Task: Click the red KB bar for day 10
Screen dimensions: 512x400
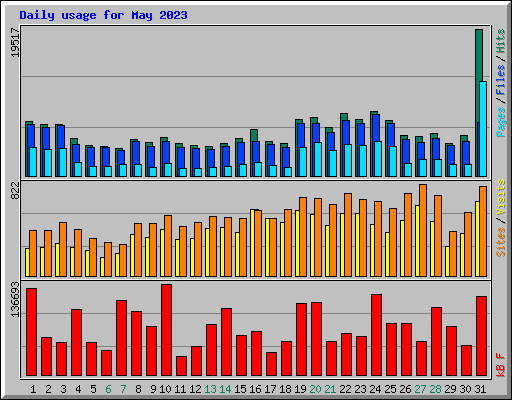Action: [167, 330]
